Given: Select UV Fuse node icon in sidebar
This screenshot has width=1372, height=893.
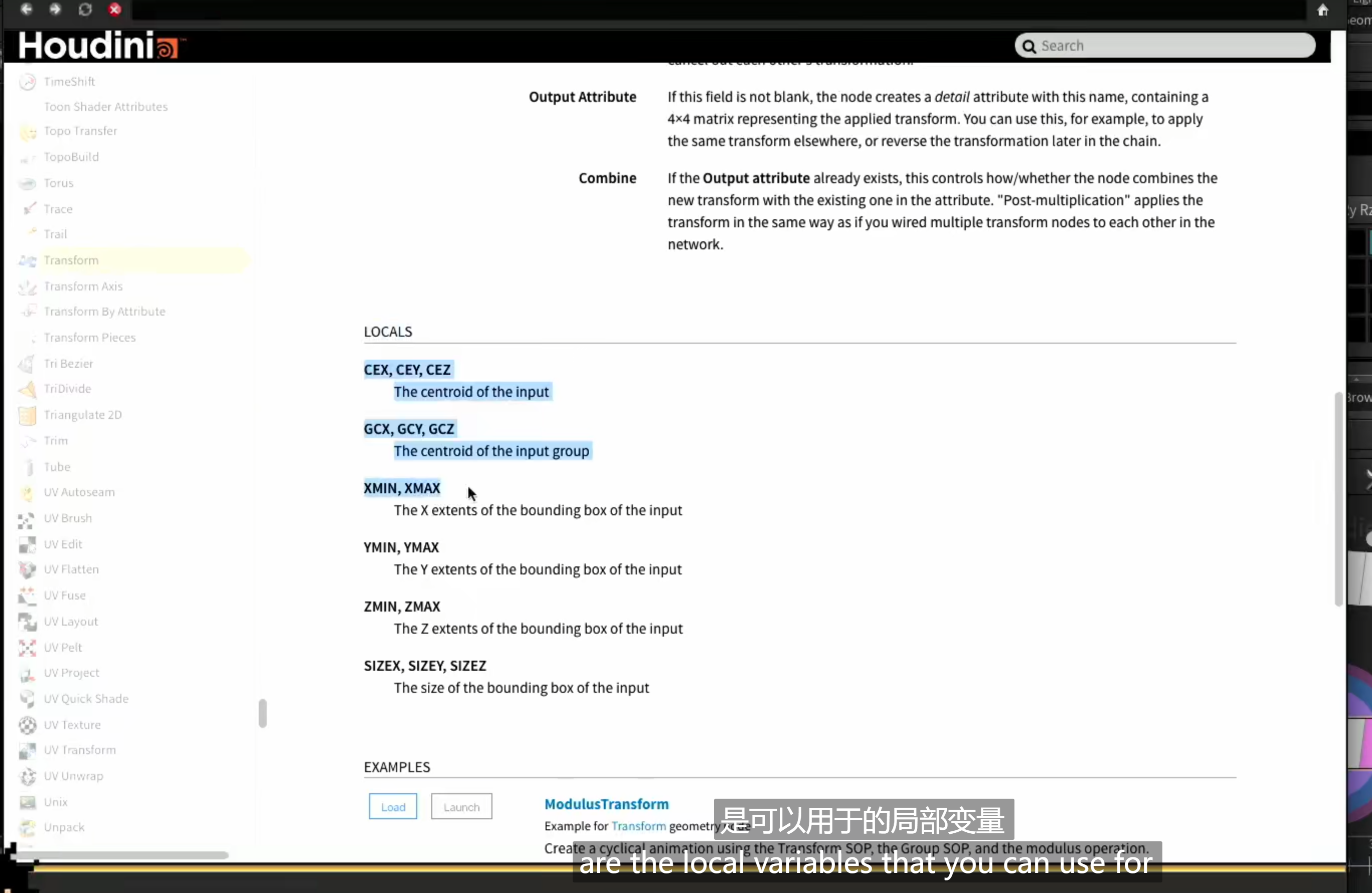Looking at the screenshot, I should point(27,596).
